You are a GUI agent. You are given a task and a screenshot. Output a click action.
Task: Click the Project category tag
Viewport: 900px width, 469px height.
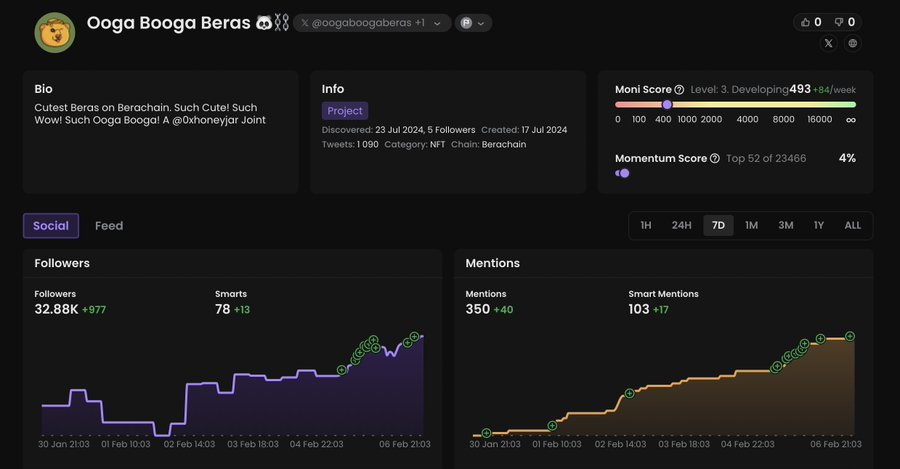tap(345, 111)
